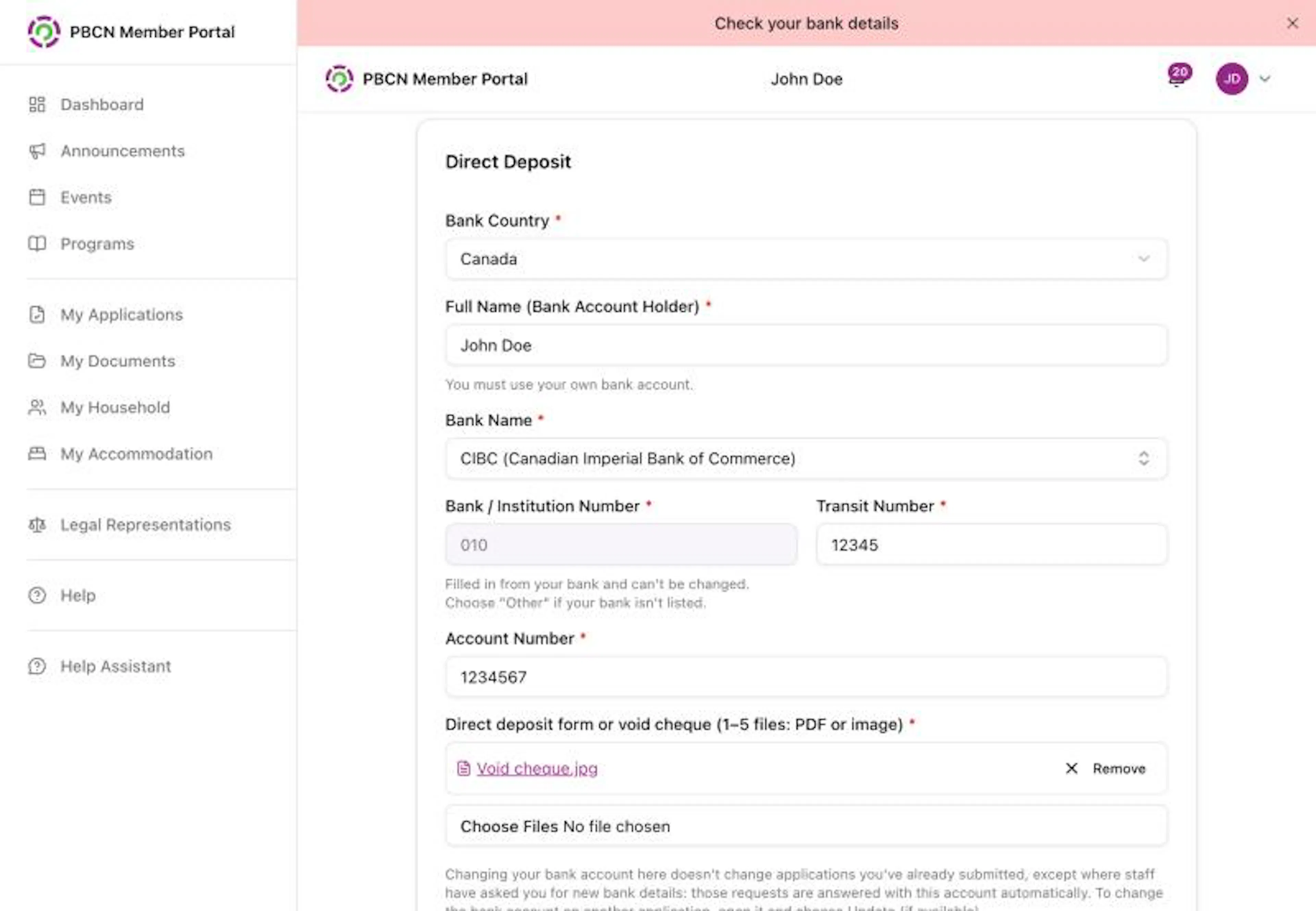Click the Legal Representations scales icon
Image resolution: width=1316 pixels, height=911 pixels.
[37, 525]
